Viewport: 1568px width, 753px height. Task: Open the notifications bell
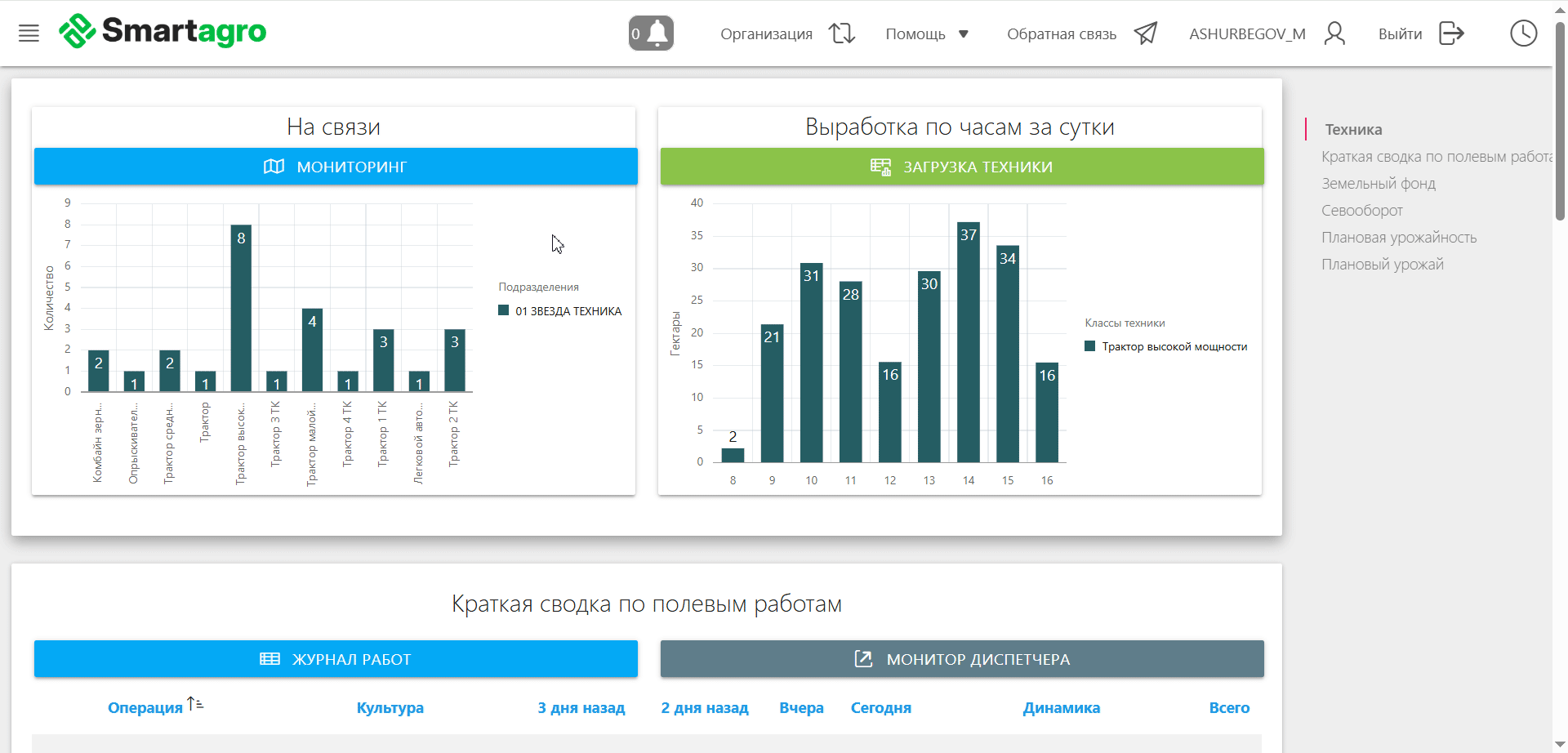651,33
